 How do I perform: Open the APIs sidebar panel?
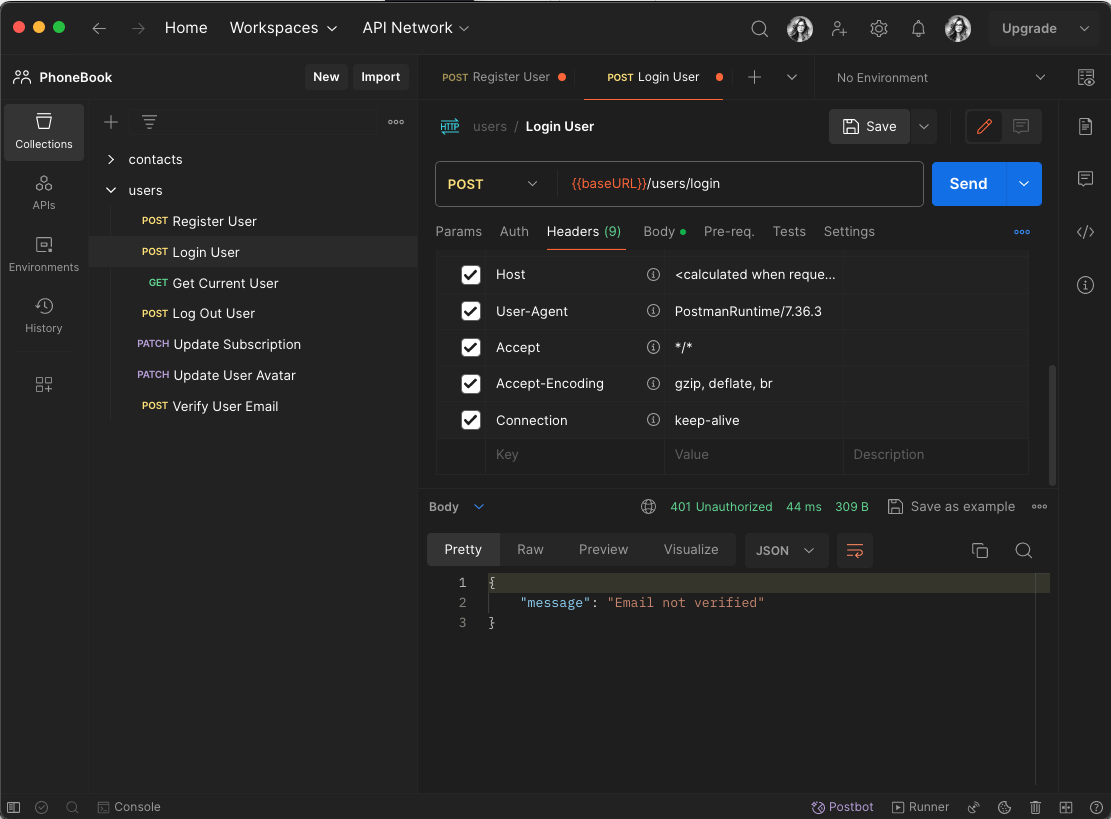click(x=43, y=193)
